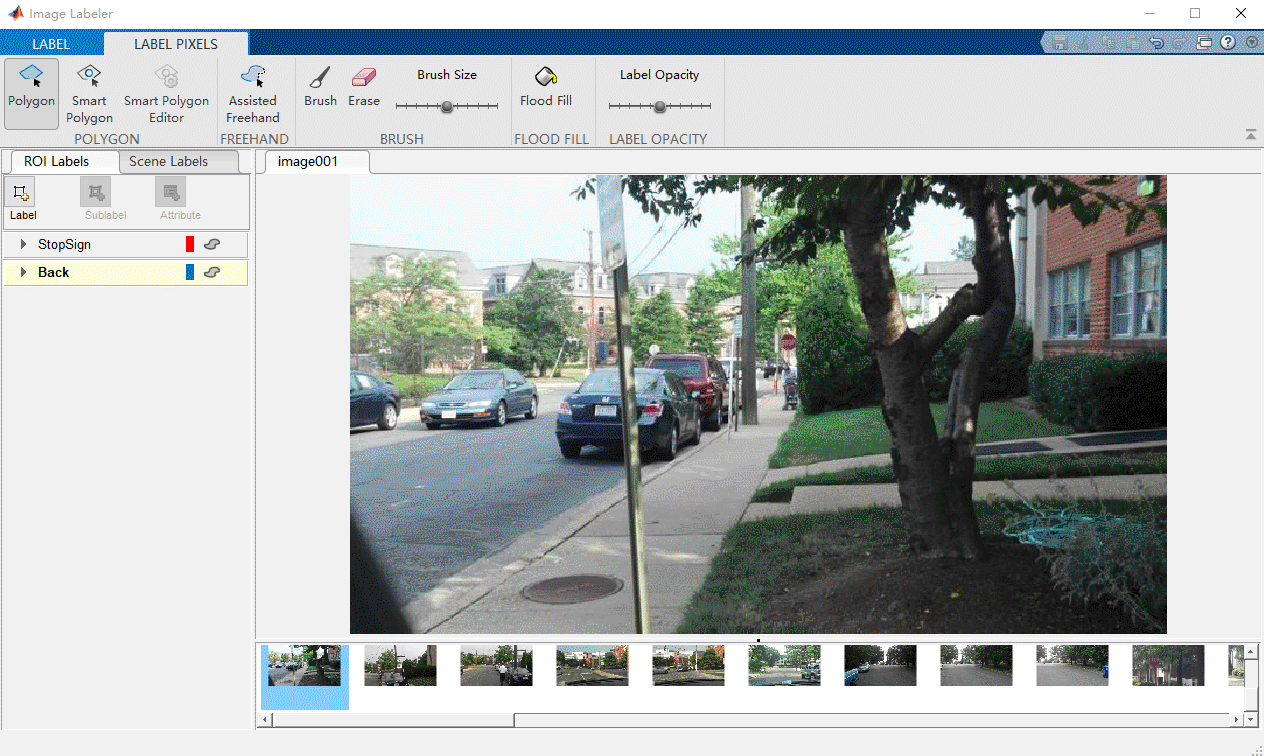This screenshot has height=756, width=1264.
Task: Click the copy icon in quick access toolbar
Action: pyautogui.click(x=1108, y=43)
